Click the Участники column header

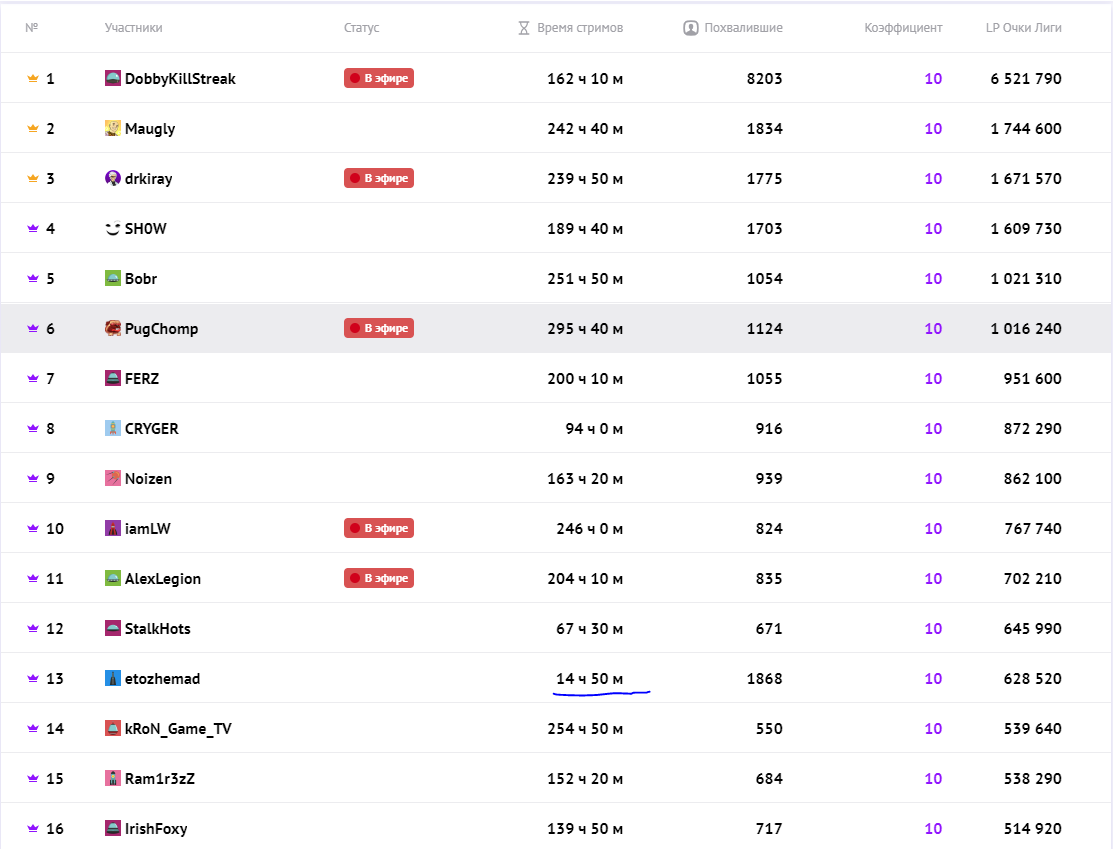coord(133,28)
